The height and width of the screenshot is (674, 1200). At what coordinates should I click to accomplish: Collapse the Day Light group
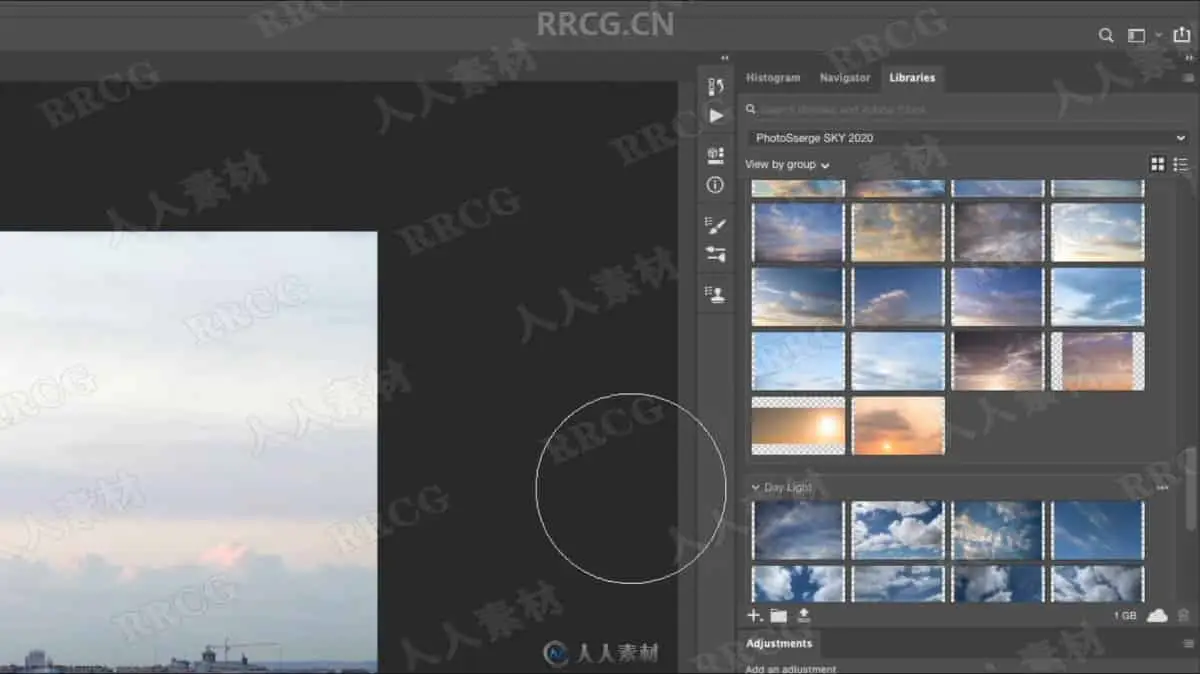point(756,487)
